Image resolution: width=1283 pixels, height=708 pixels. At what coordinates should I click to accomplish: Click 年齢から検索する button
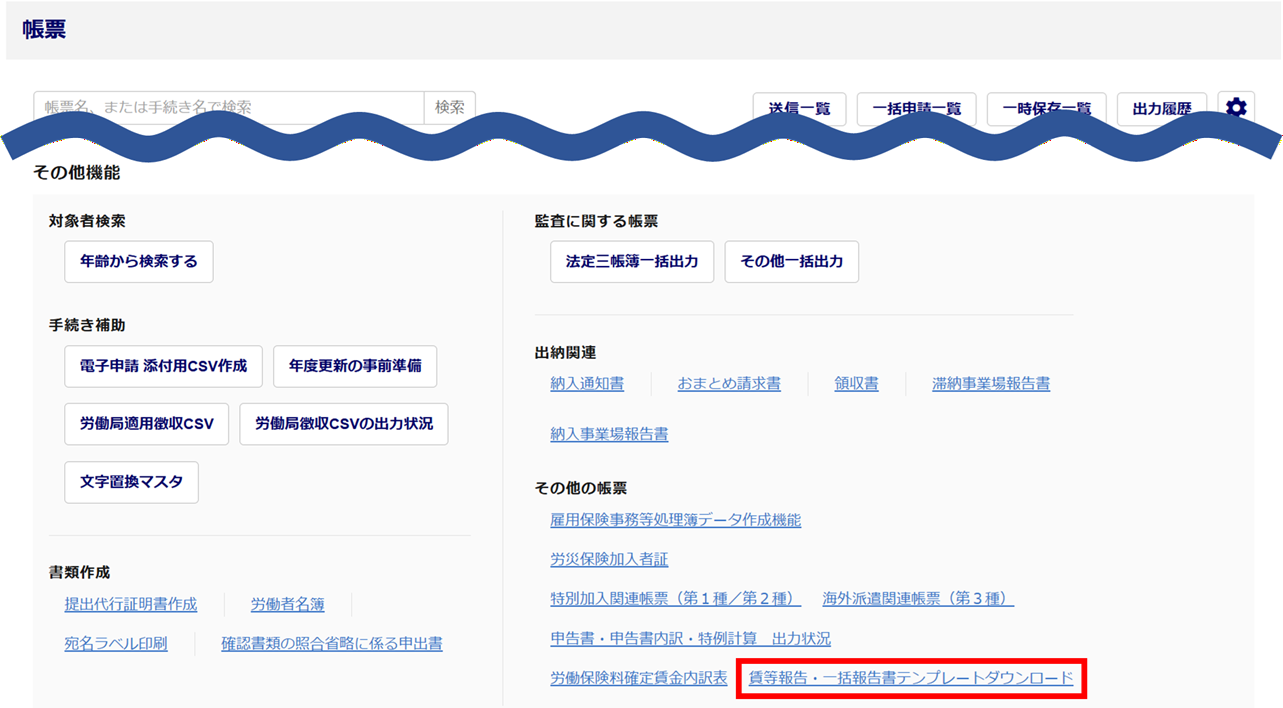(x=139, y=262)
